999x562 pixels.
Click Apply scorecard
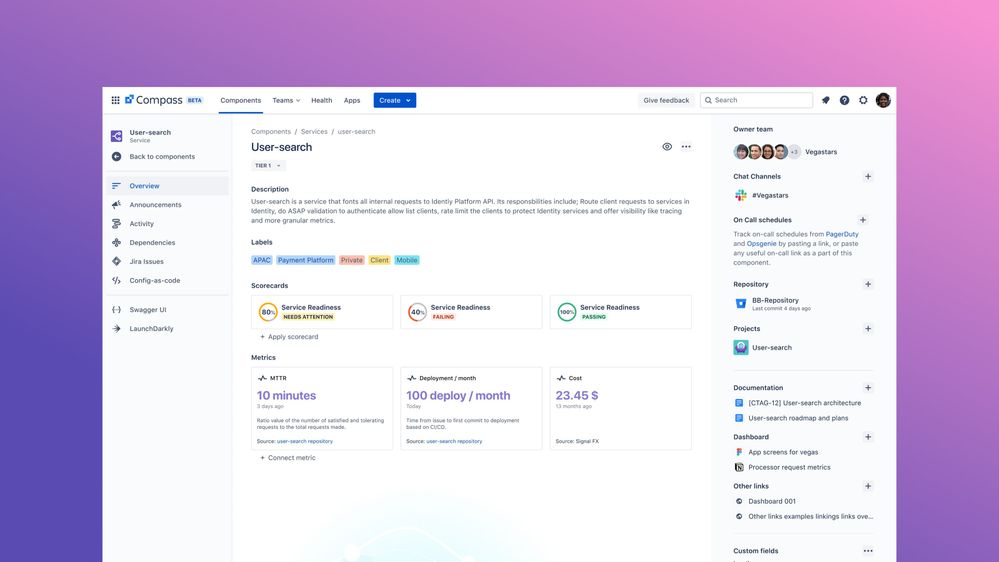click(289, 336)
